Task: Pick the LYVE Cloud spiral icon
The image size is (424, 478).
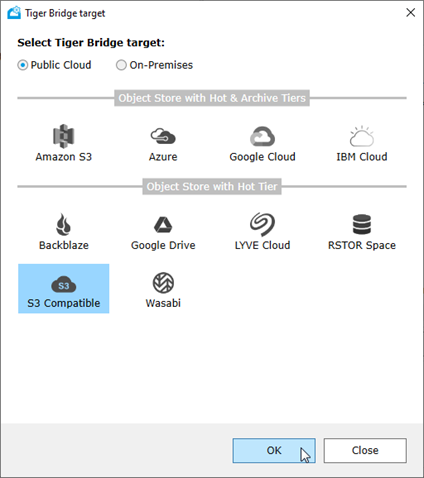Action: click(x=262, y=224)
